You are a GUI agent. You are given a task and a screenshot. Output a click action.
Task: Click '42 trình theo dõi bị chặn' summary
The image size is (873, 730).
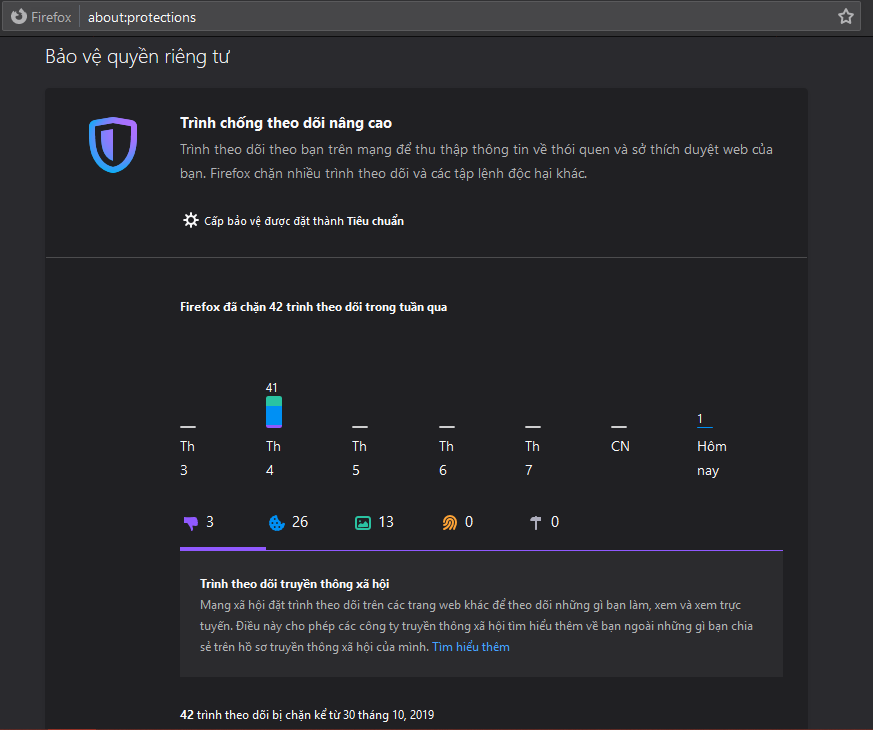(x=307, y=715)
